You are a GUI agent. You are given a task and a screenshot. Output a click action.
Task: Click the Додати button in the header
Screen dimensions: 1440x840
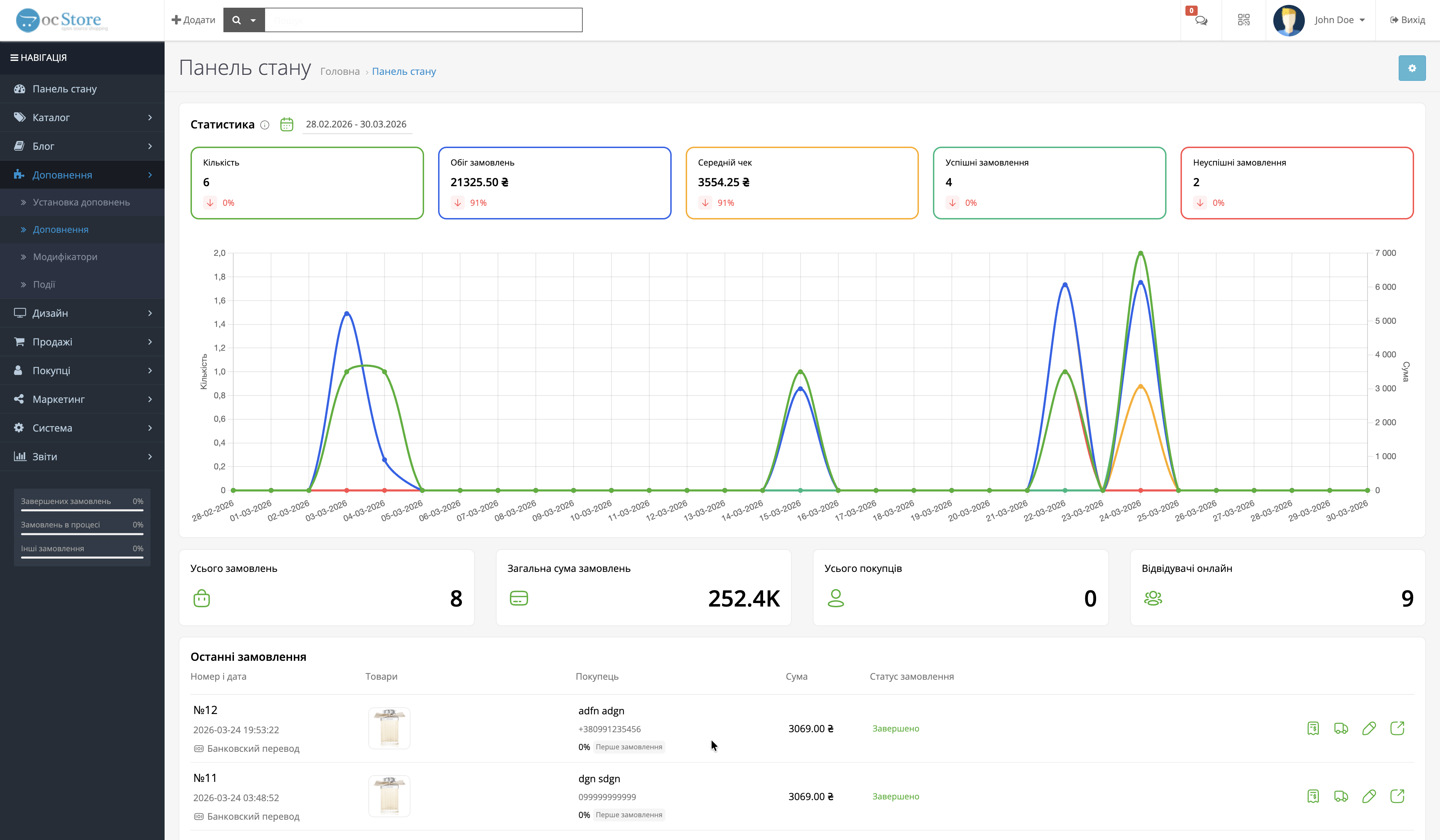click(x=194, y=20)
